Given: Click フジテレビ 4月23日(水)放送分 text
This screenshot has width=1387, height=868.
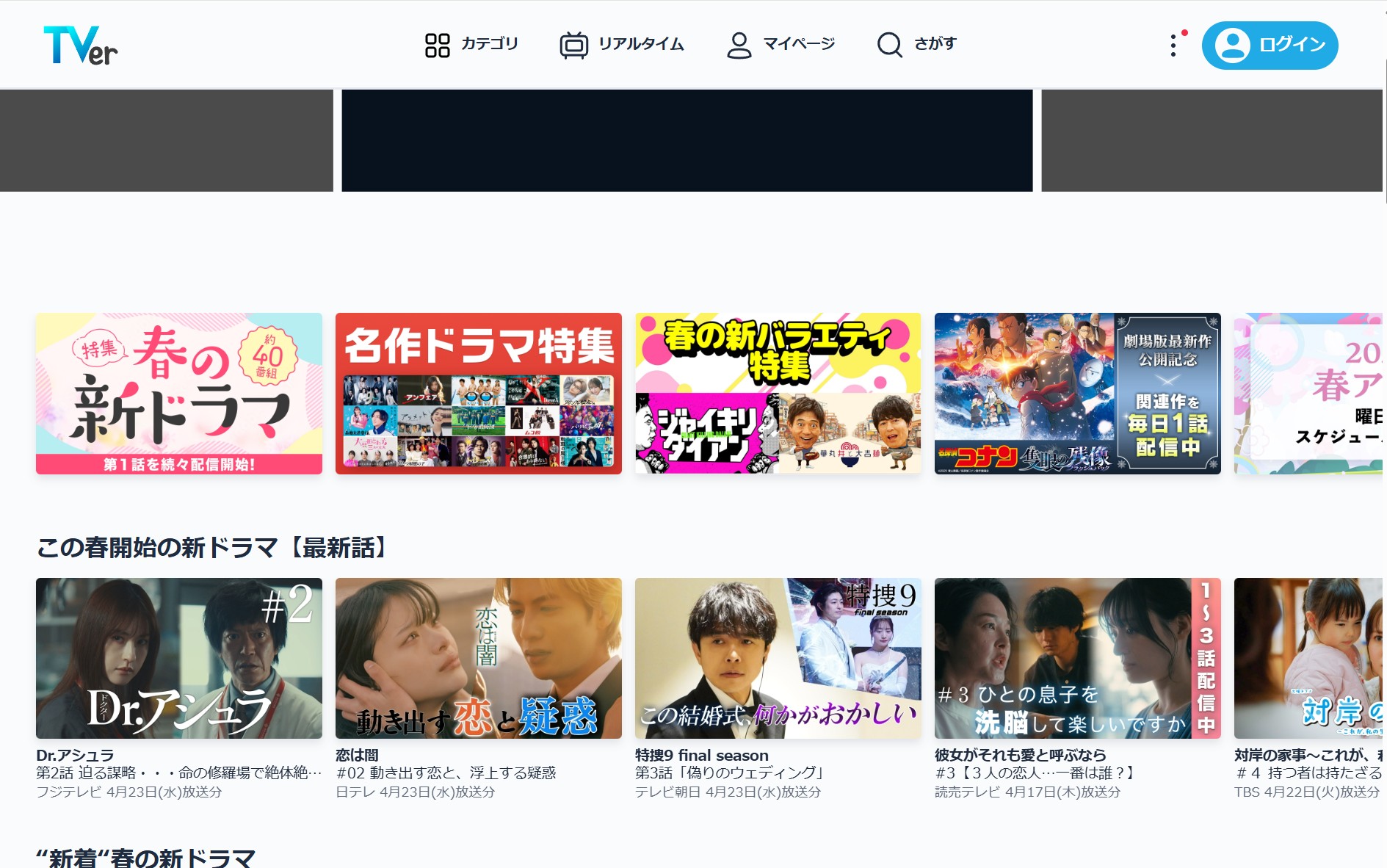Looking at the screenshot, I should (129, 792).
